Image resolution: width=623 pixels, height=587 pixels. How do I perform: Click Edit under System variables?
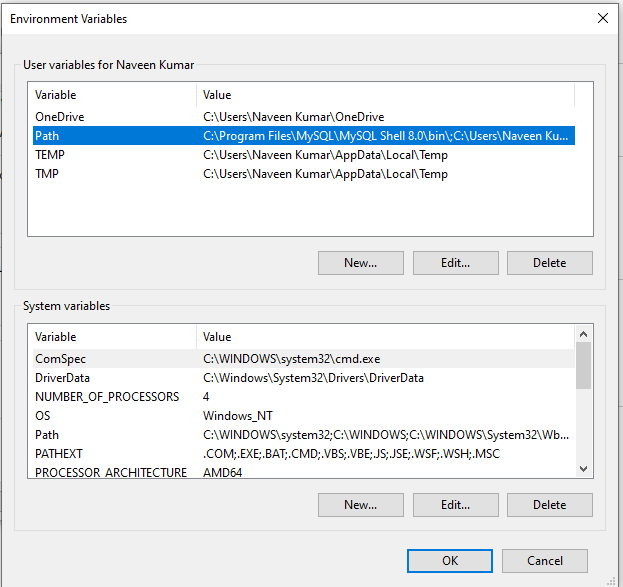click(455, 505)
